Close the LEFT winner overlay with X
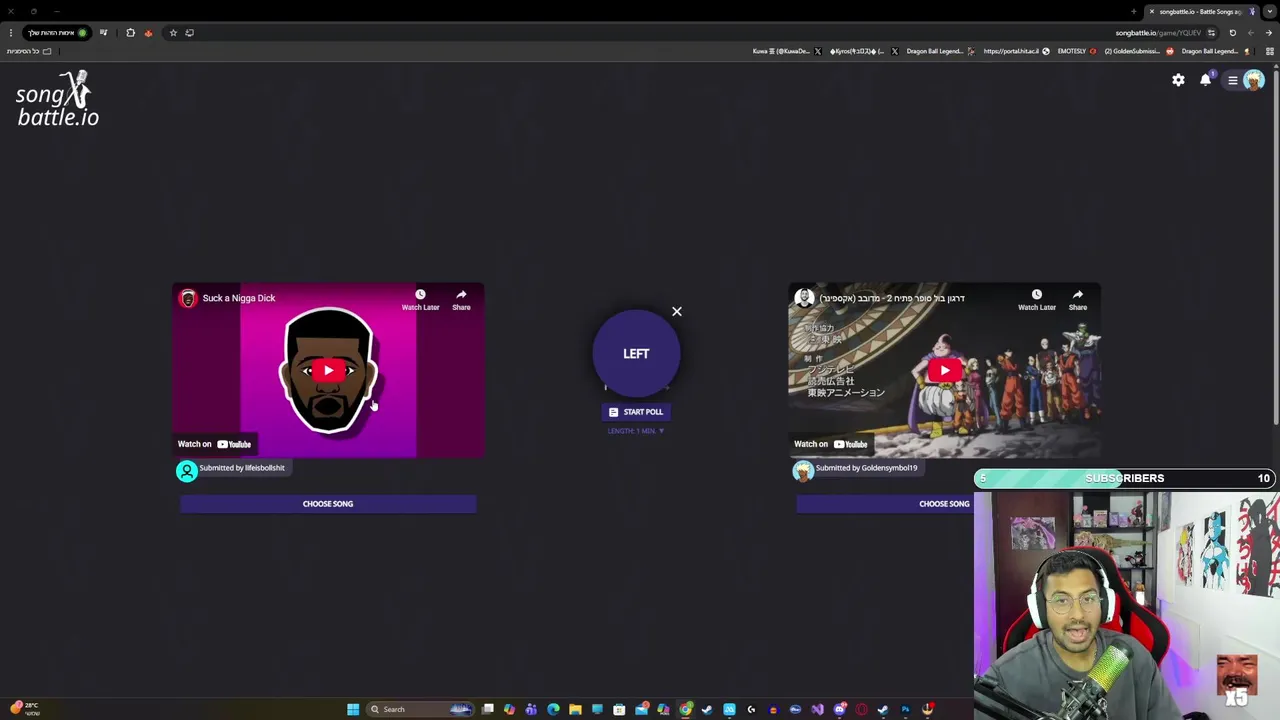This screenshot has height=720, width=1280. tap(677, 312)
